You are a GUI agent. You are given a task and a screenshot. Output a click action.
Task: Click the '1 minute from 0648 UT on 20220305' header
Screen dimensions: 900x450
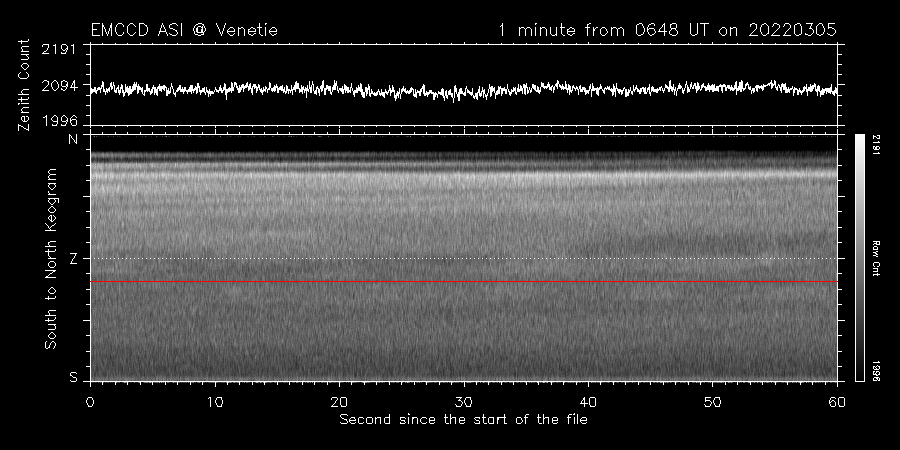tap(667, 30)
